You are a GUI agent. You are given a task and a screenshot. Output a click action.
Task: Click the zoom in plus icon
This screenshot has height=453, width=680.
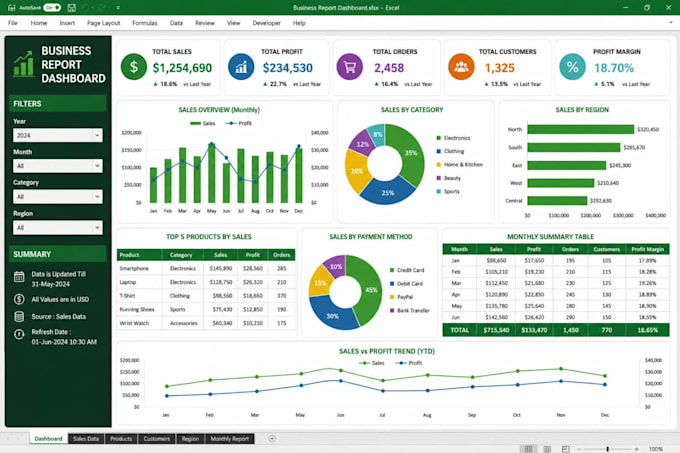point(637,449)
